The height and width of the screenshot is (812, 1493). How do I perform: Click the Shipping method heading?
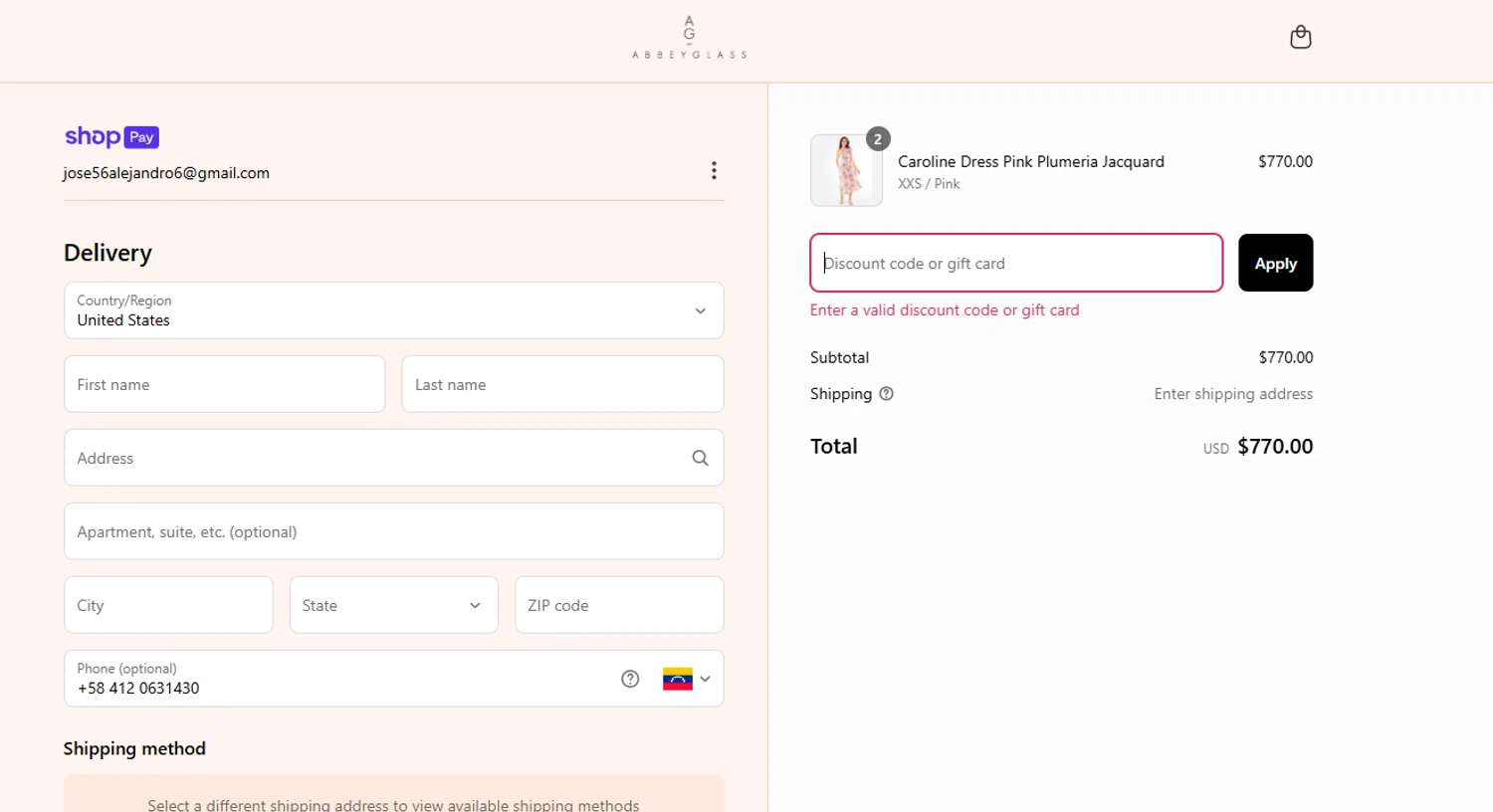[134, 748]
